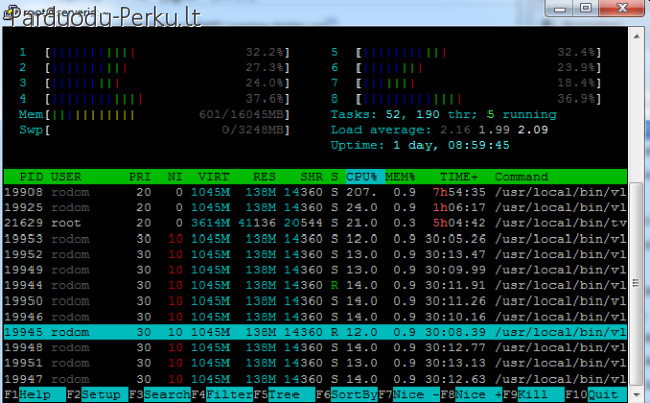The height and width of the screenshot is (403, 650).
Task: Sort by the CPU% column header
Action: point(363,176)
